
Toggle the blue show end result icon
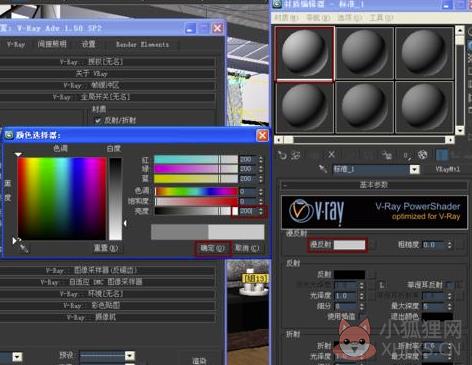442,155
